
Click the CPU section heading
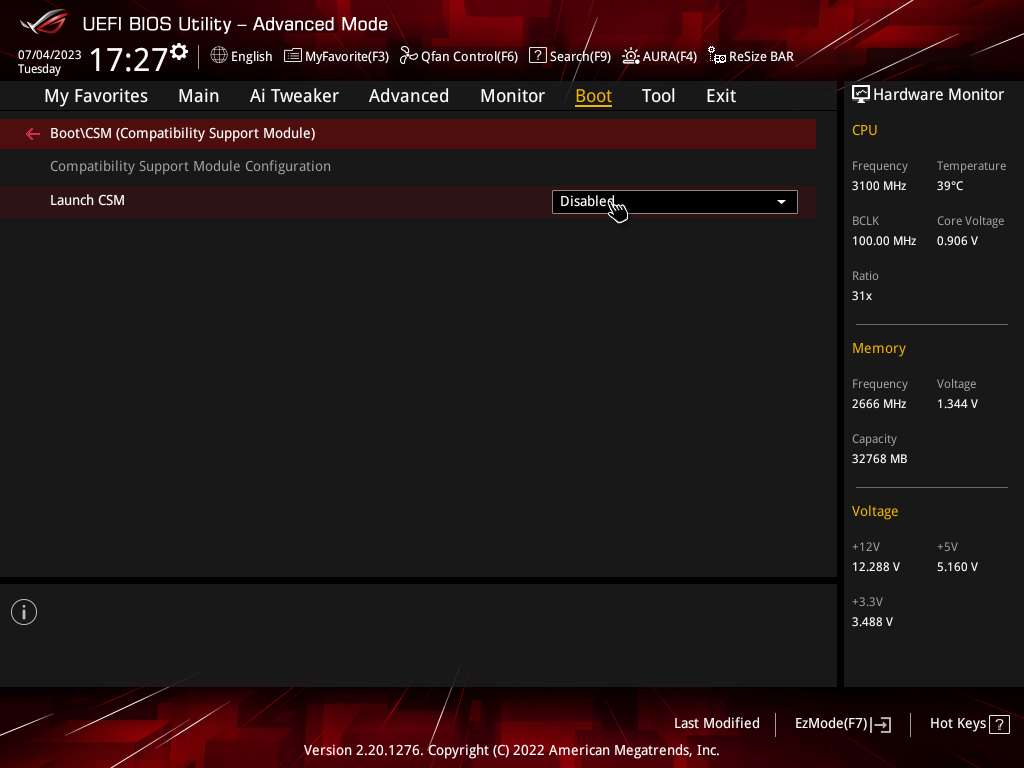tap(864, 131)
